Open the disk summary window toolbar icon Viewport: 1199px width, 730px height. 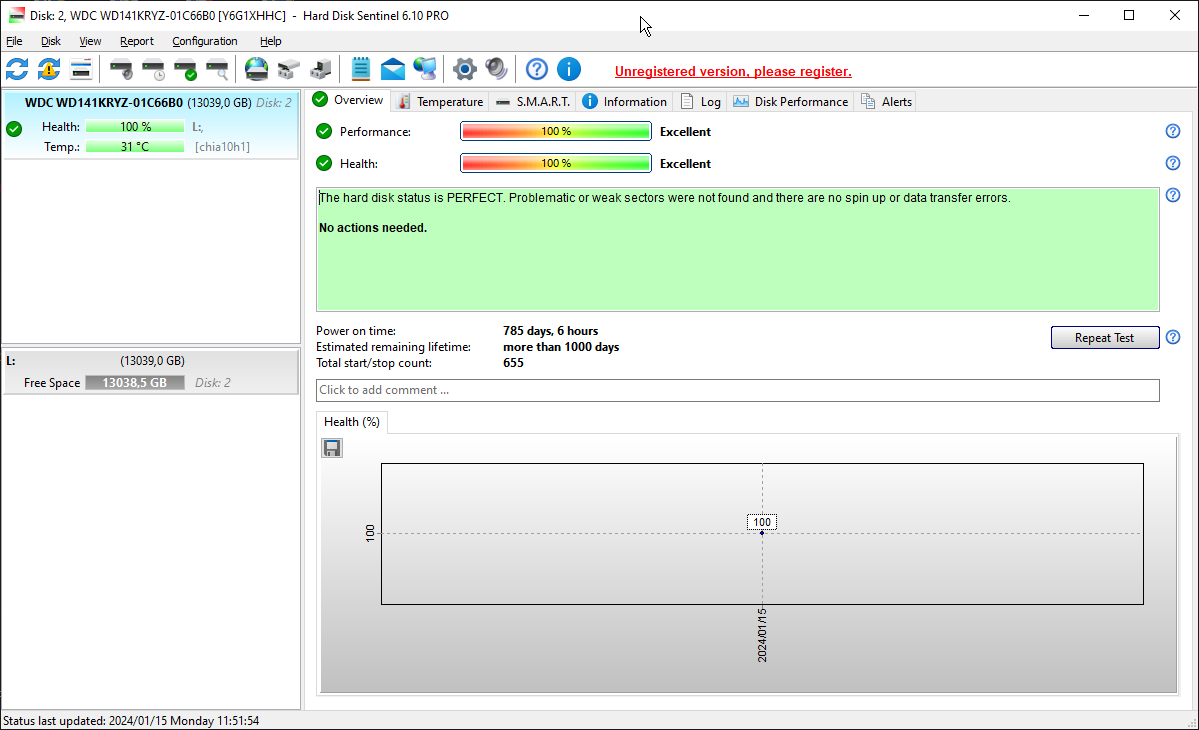tap(81, 70)
